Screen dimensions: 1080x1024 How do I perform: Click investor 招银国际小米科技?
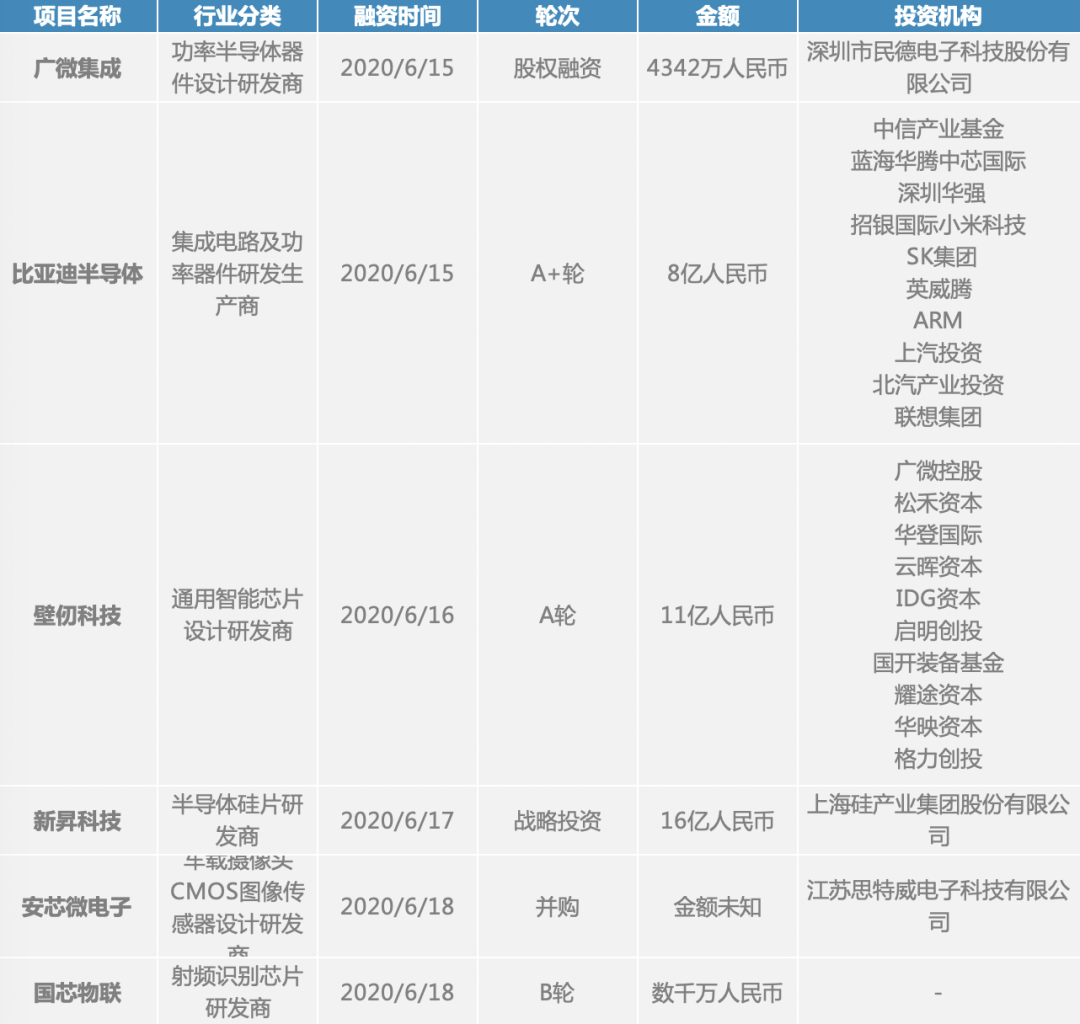[x=939, y=224]
